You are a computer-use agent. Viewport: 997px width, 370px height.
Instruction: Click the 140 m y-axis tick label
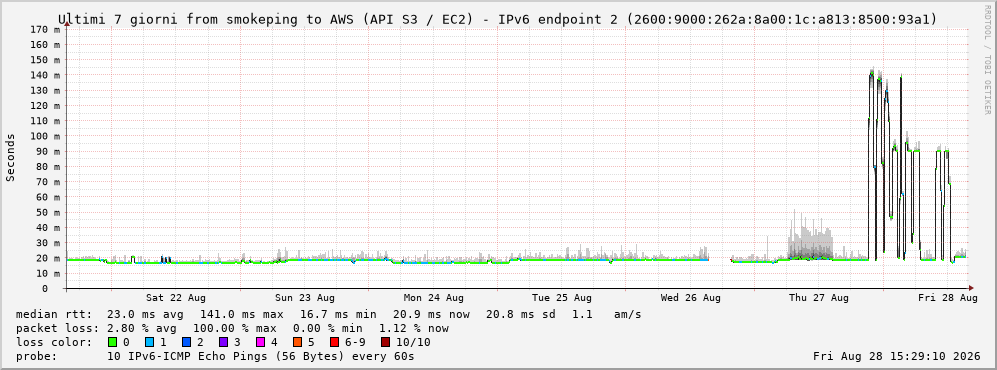coord(44,75)
